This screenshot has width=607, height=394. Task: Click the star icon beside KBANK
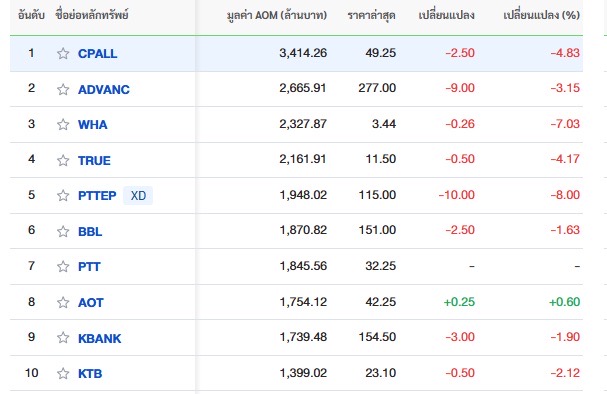(63, 338)
